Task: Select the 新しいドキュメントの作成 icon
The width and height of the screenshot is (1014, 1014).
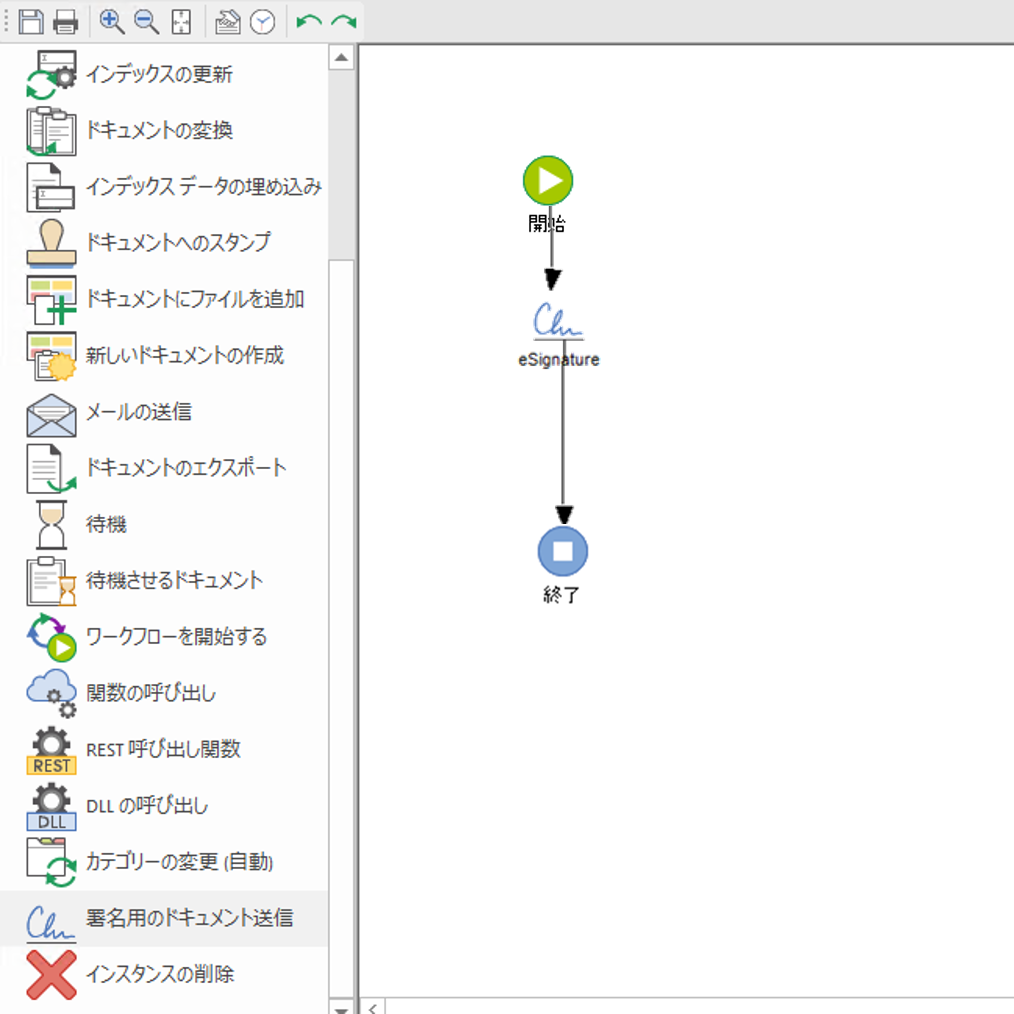Action: 51,356
